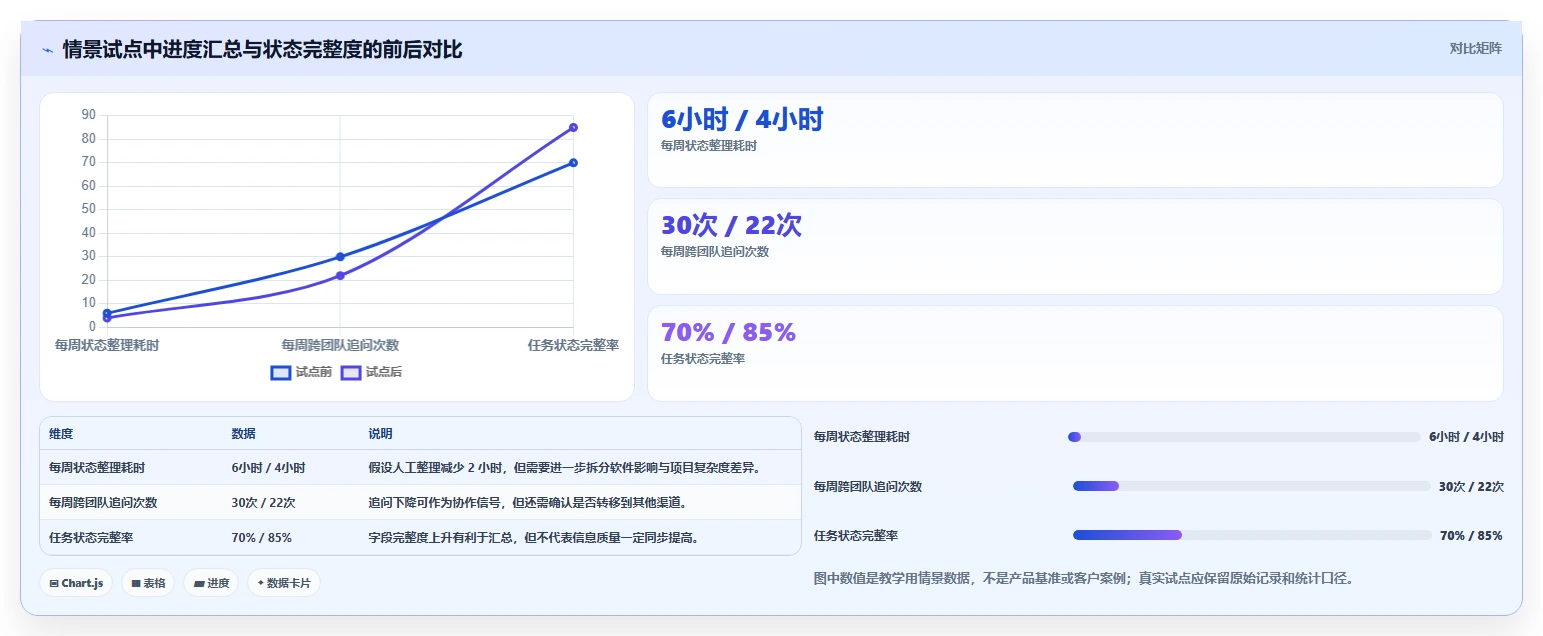Click chart x-axis label 每周跨团队追问次数
The height and width of the screenshot is (636, 1543).
(340, 345)
